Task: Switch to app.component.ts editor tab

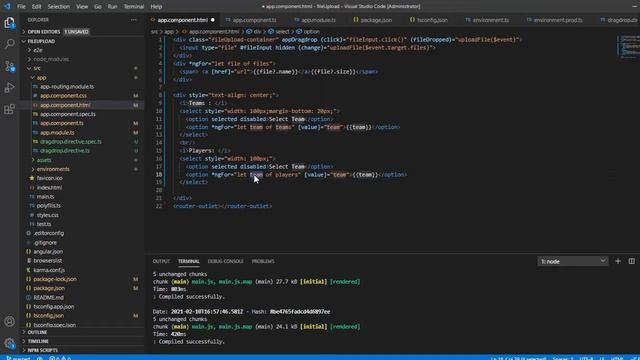Action: (x=254, y=20)
